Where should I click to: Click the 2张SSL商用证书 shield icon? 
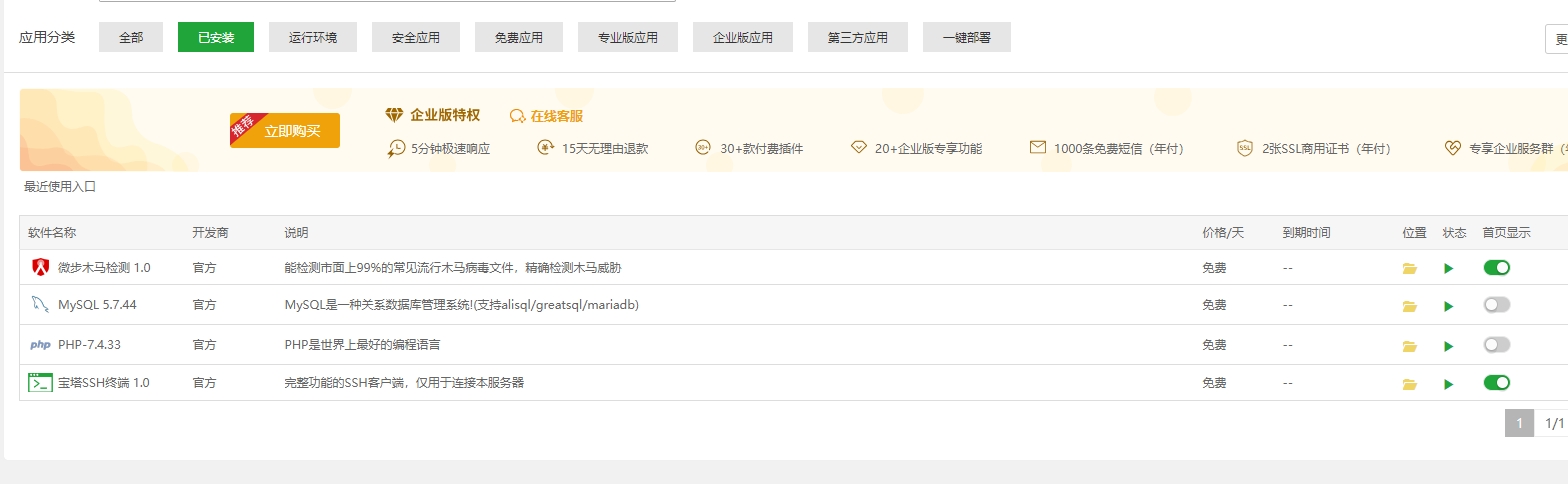(1245, 148)
